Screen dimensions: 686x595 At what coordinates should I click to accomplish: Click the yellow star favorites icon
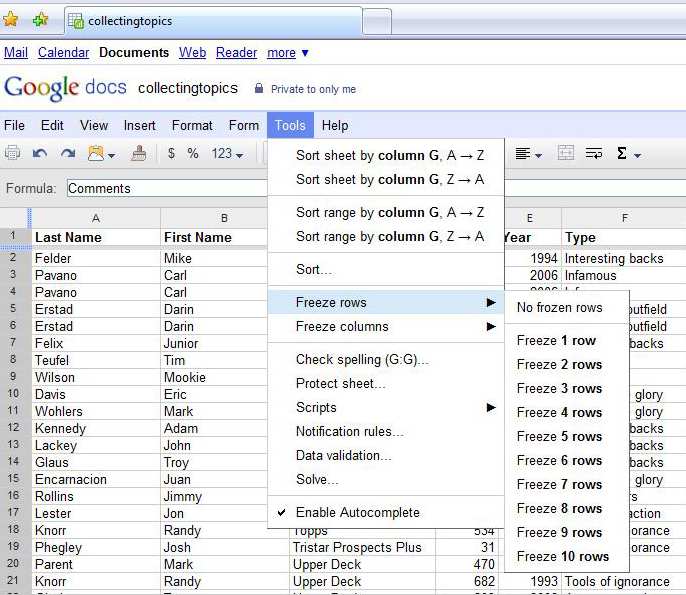[10, 19]
